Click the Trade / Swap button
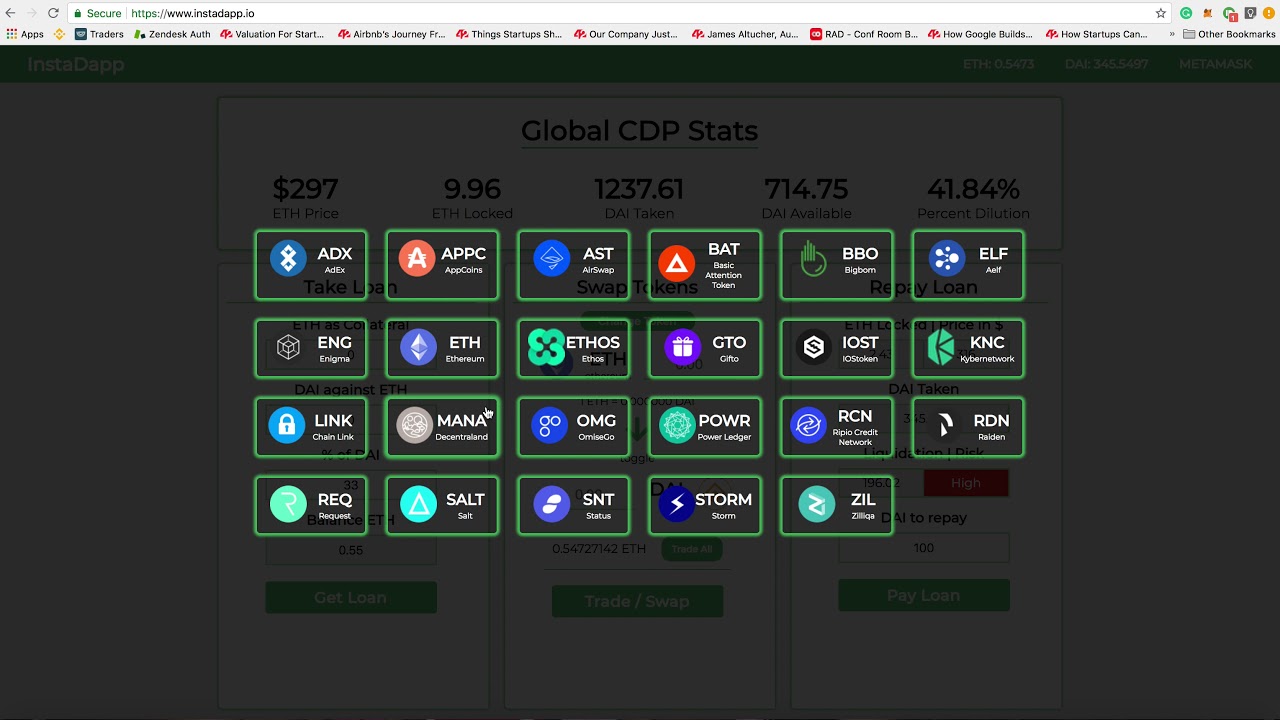 click(x=637, y=601)
